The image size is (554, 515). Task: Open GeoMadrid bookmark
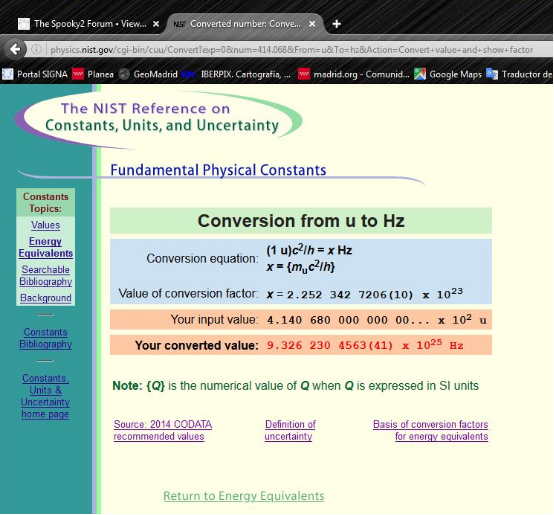tap(148, 74)
